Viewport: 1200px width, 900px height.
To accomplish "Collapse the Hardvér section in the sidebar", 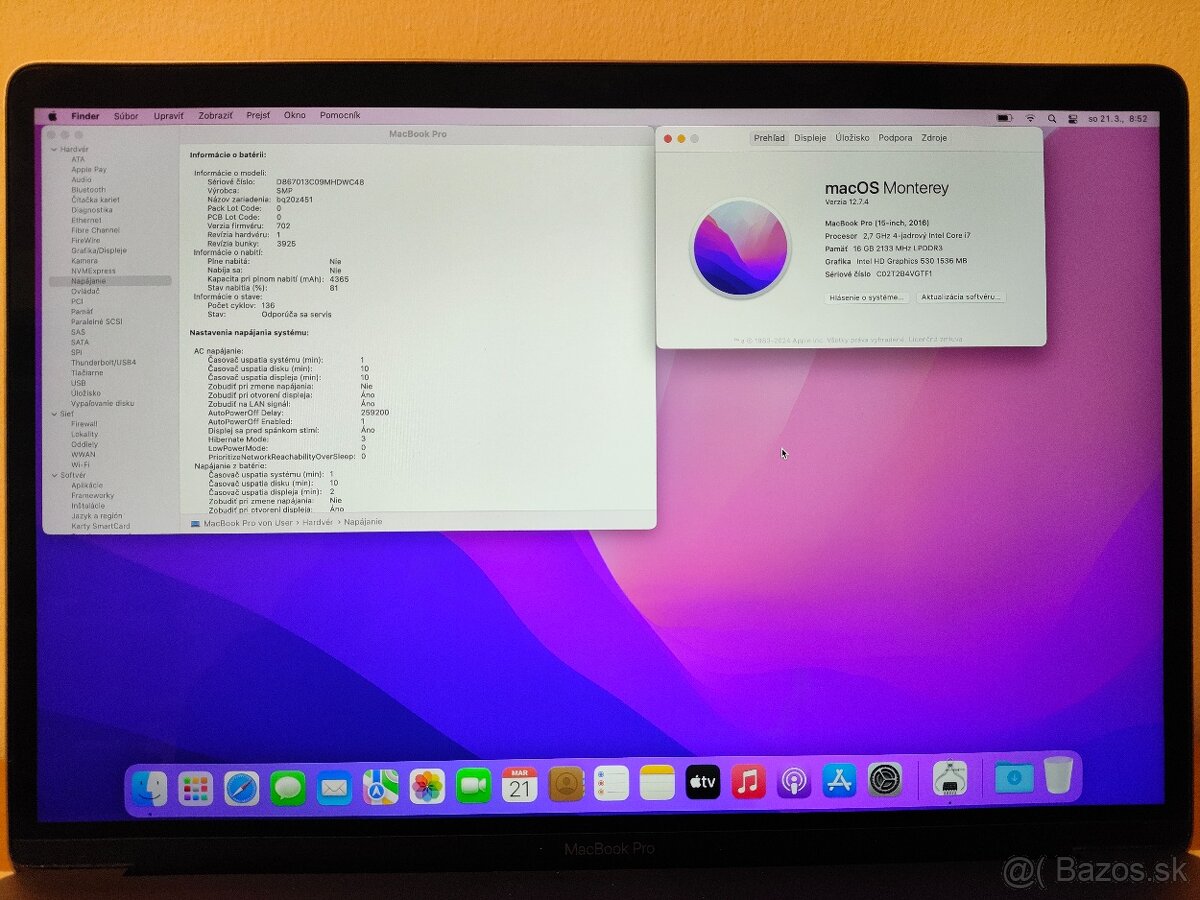I will click(x=57, y=148).
